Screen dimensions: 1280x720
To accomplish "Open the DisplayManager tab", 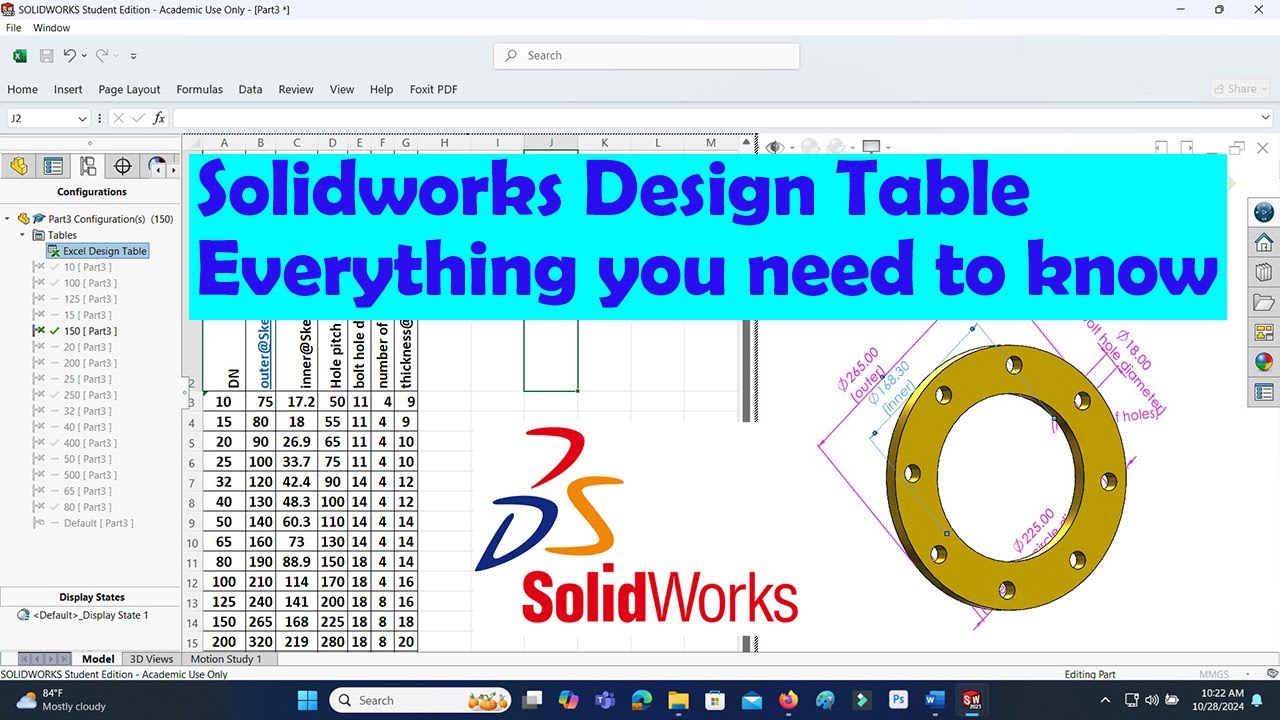I will (155, 166).
